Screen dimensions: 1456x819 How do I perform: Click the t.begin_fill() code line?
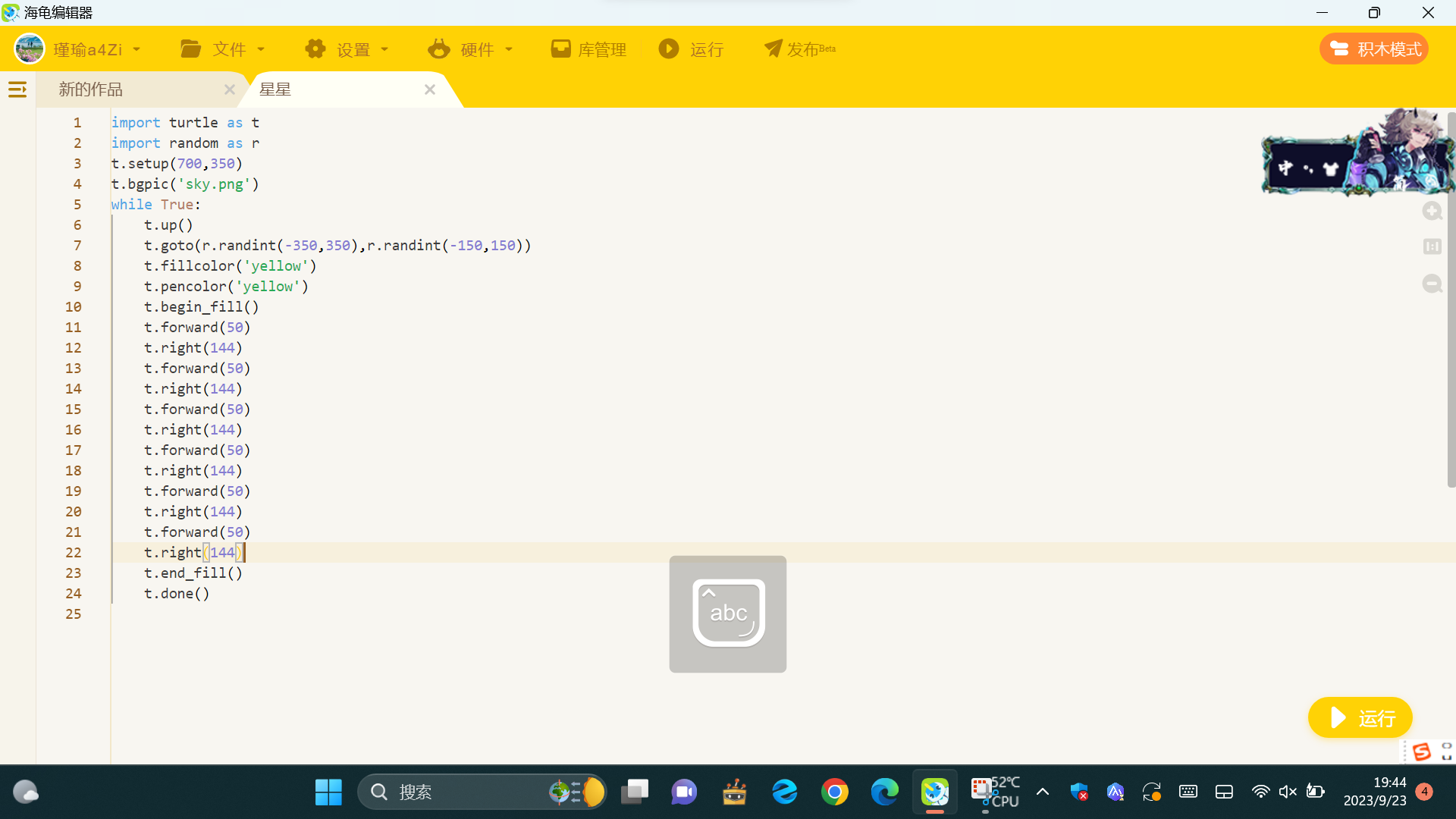[202, 307]
